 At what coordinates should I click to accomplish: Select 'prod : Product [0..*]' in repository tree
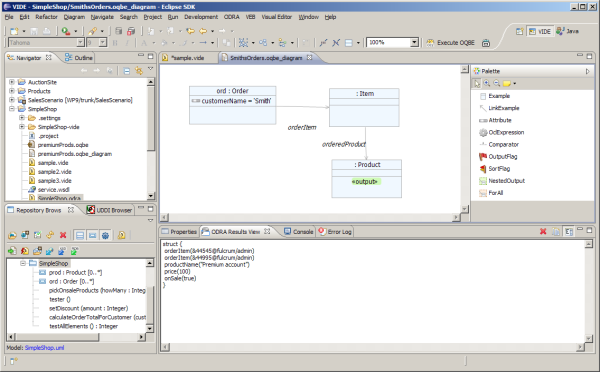pos(75,272)
